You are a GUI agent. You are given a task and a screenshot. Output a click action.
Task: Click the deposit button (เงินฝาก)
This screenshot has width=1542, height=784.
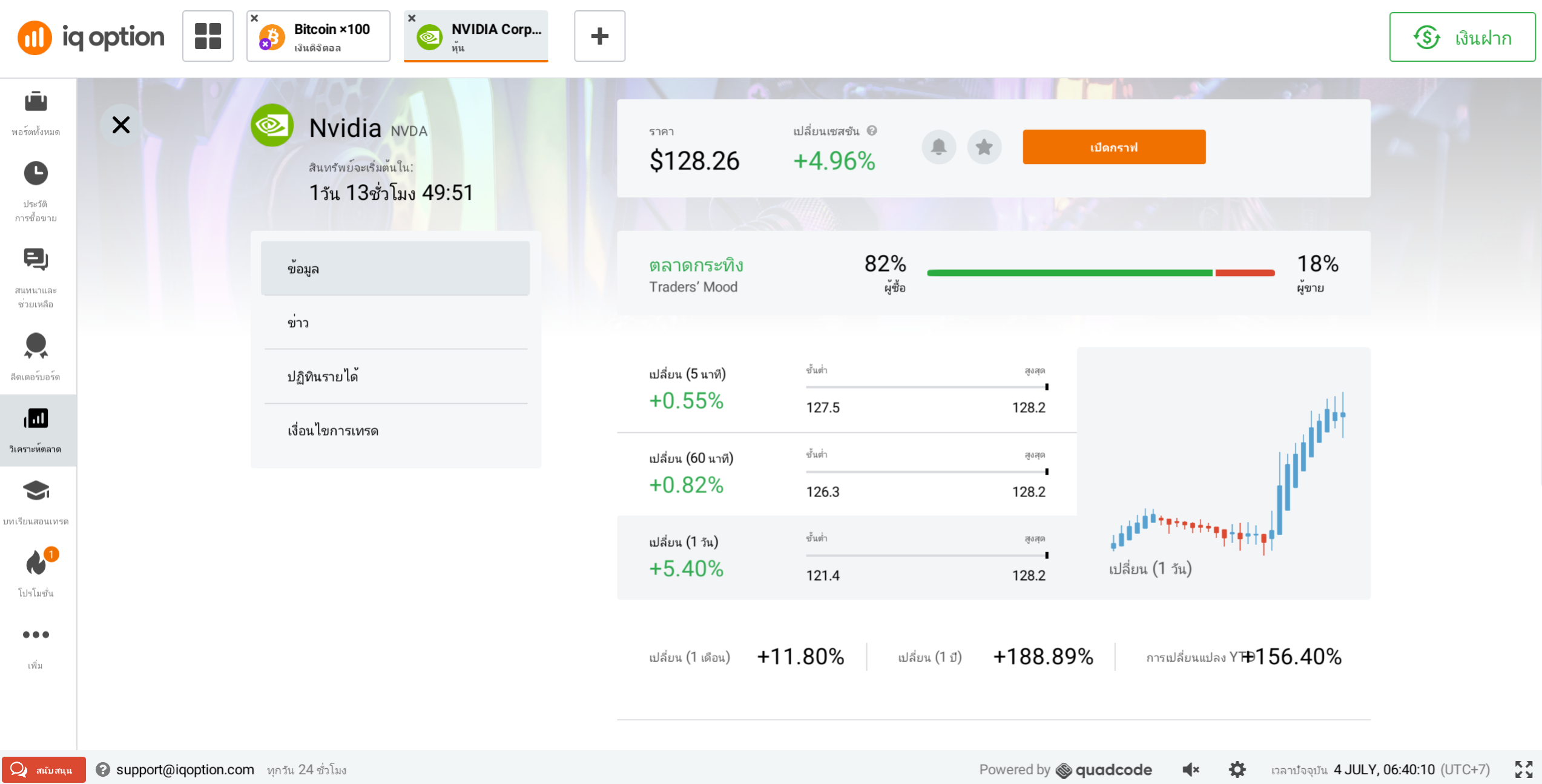coord(1462,38)
